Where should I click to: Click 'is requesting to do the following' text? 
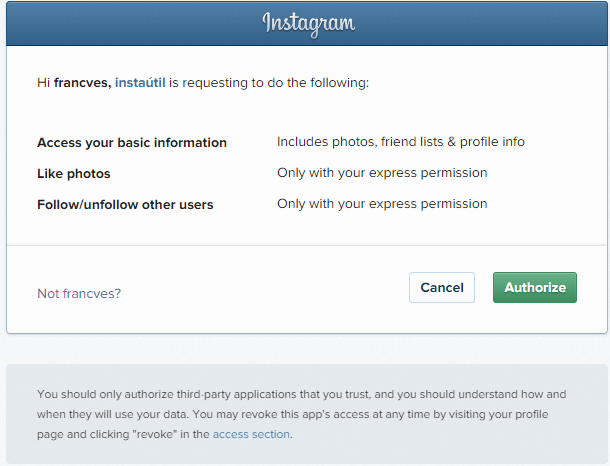(269, 83)
